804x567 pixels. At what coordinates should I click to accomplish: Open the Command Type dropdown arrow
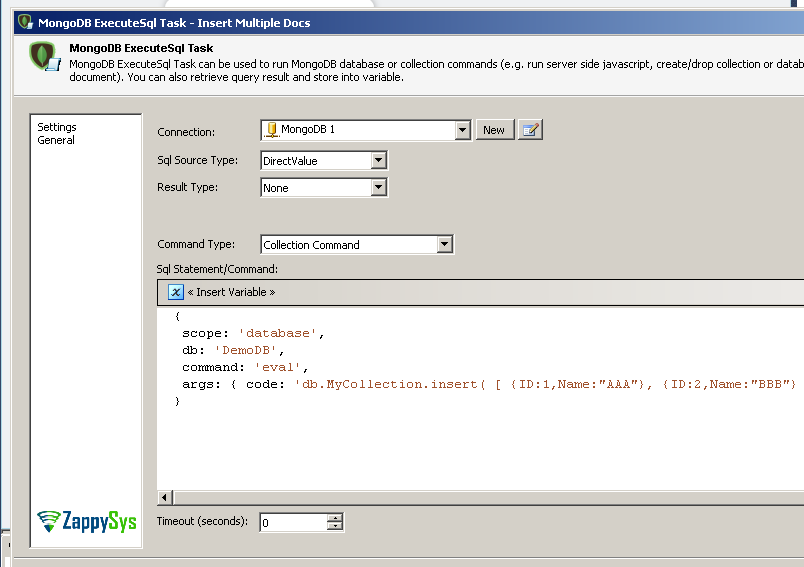click(x=445, y=245)
